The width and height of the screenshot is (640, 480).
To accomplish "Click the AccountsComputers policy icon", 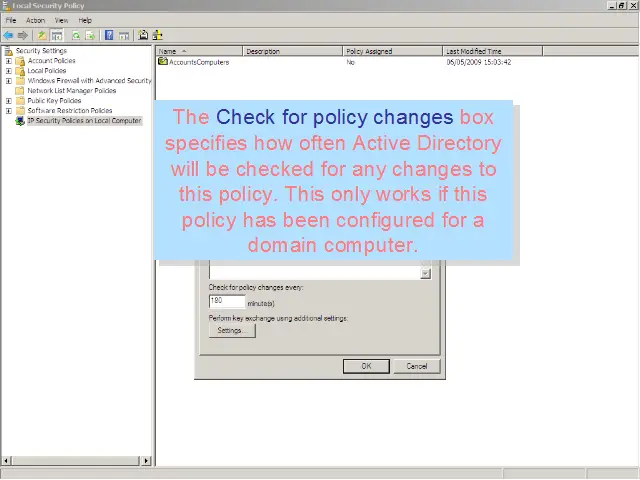I will pos(163,62).
